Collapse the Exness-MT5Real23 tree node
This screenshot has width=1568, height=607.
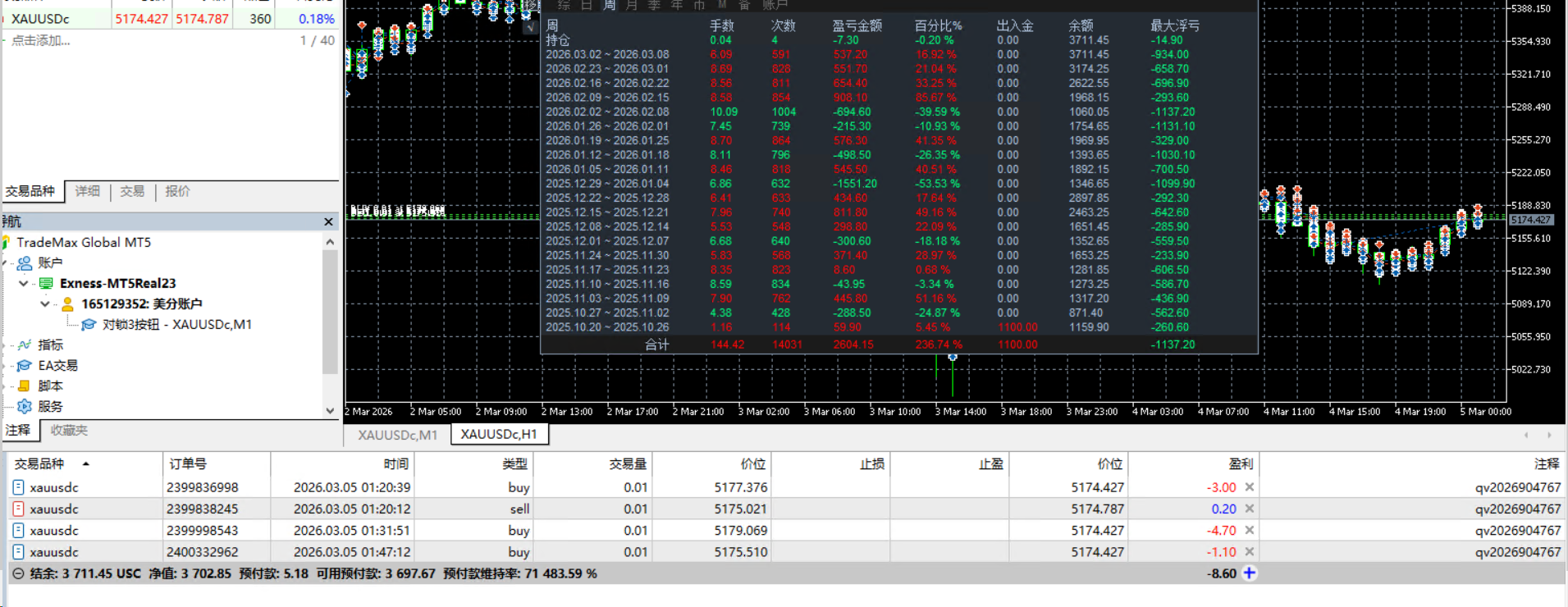coord(24,283)
